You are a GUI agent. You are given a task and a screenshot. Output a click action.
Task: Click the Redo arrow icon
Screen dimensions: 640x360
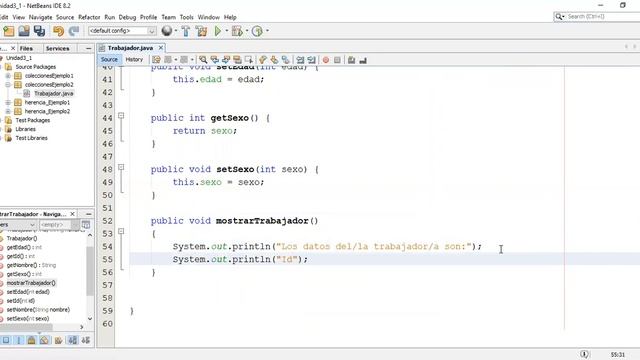74,31
